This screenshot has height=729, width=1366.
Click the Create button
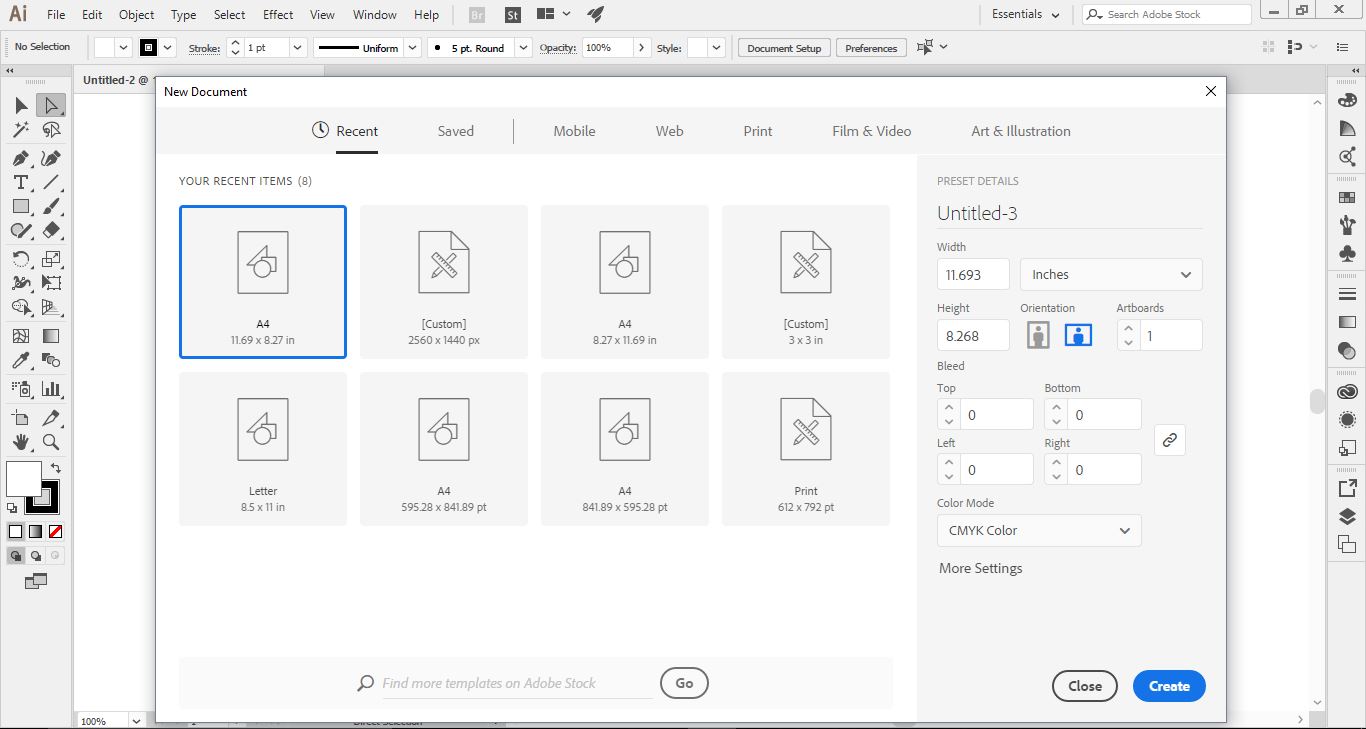(x=1168, y=686)
